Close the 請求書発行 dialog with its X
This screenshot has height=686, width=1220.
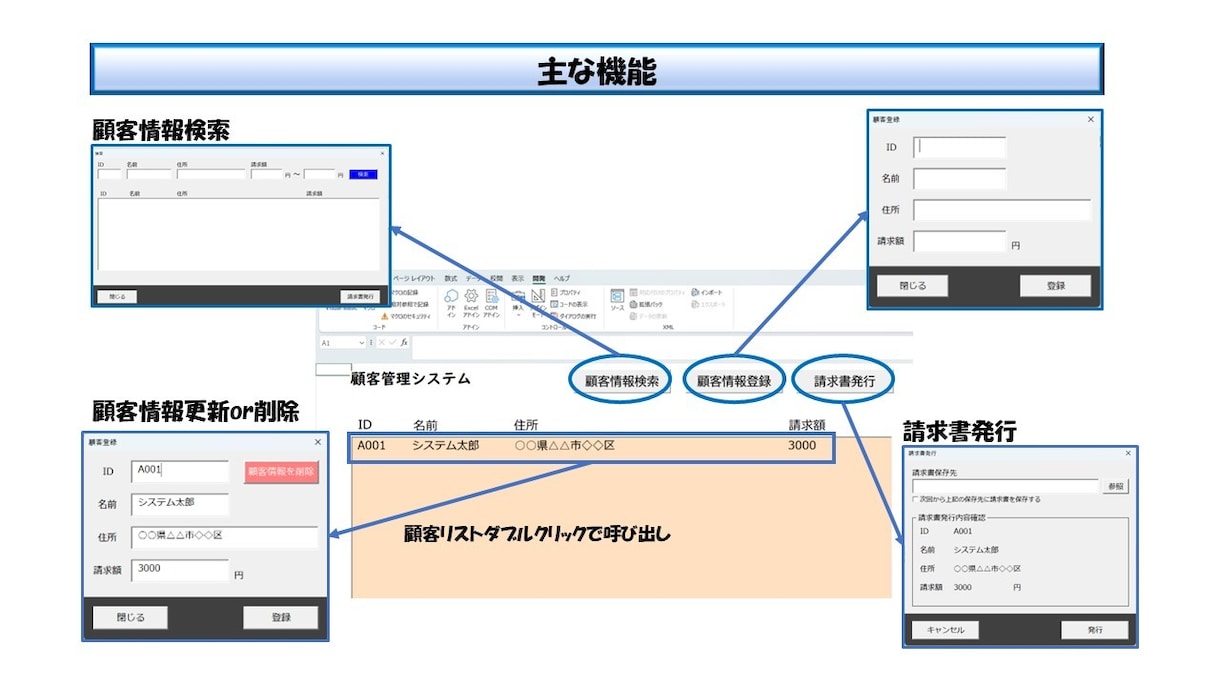[x=1129, y=453]
